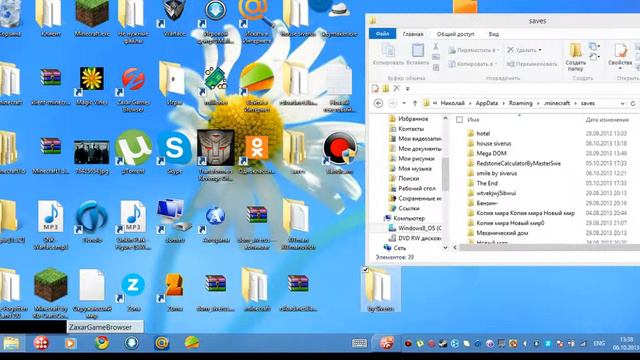640x360 pixels.
Task: Switch to the Вид ribbon tab
Action: (493, 34)
